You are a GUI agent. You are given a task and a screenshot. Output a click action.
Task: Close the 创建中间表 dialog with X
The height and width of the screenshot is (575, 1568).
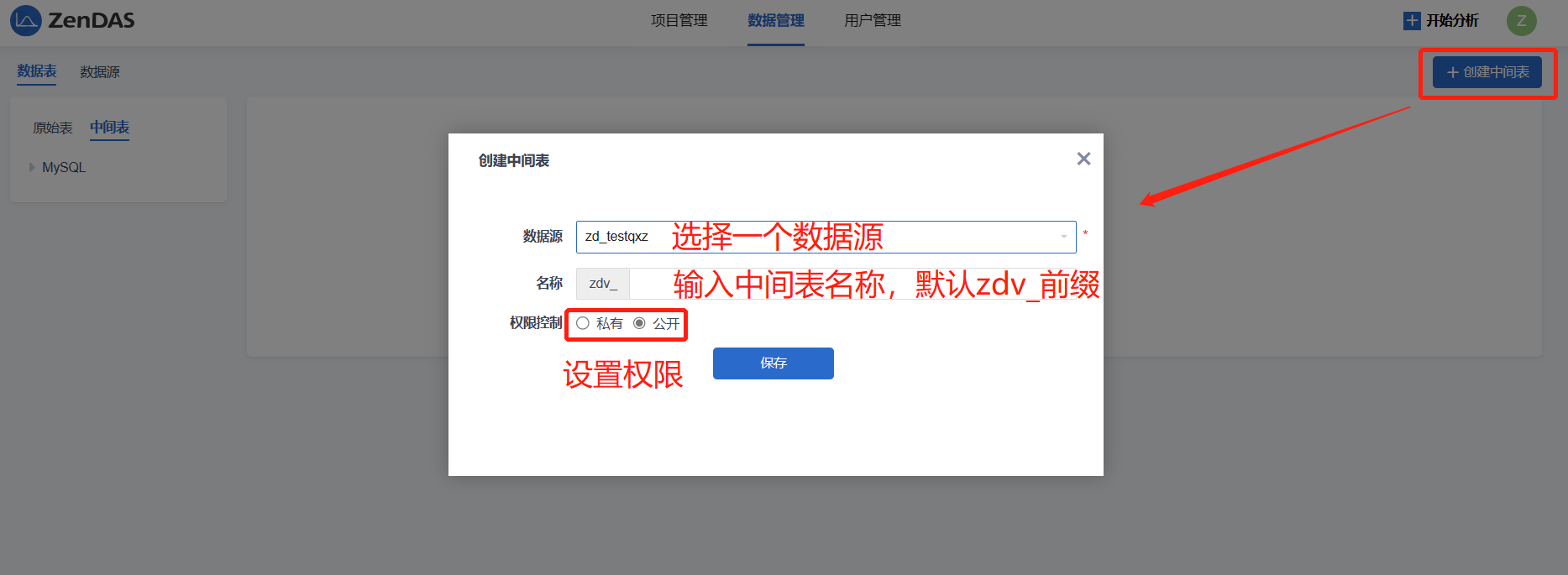1083,159
